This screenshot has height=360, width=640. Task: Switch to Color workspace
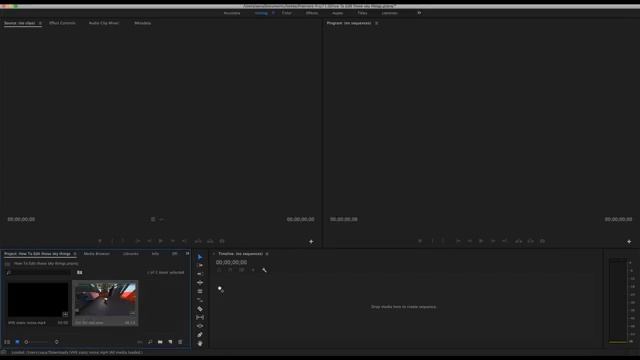click(287, 13)
